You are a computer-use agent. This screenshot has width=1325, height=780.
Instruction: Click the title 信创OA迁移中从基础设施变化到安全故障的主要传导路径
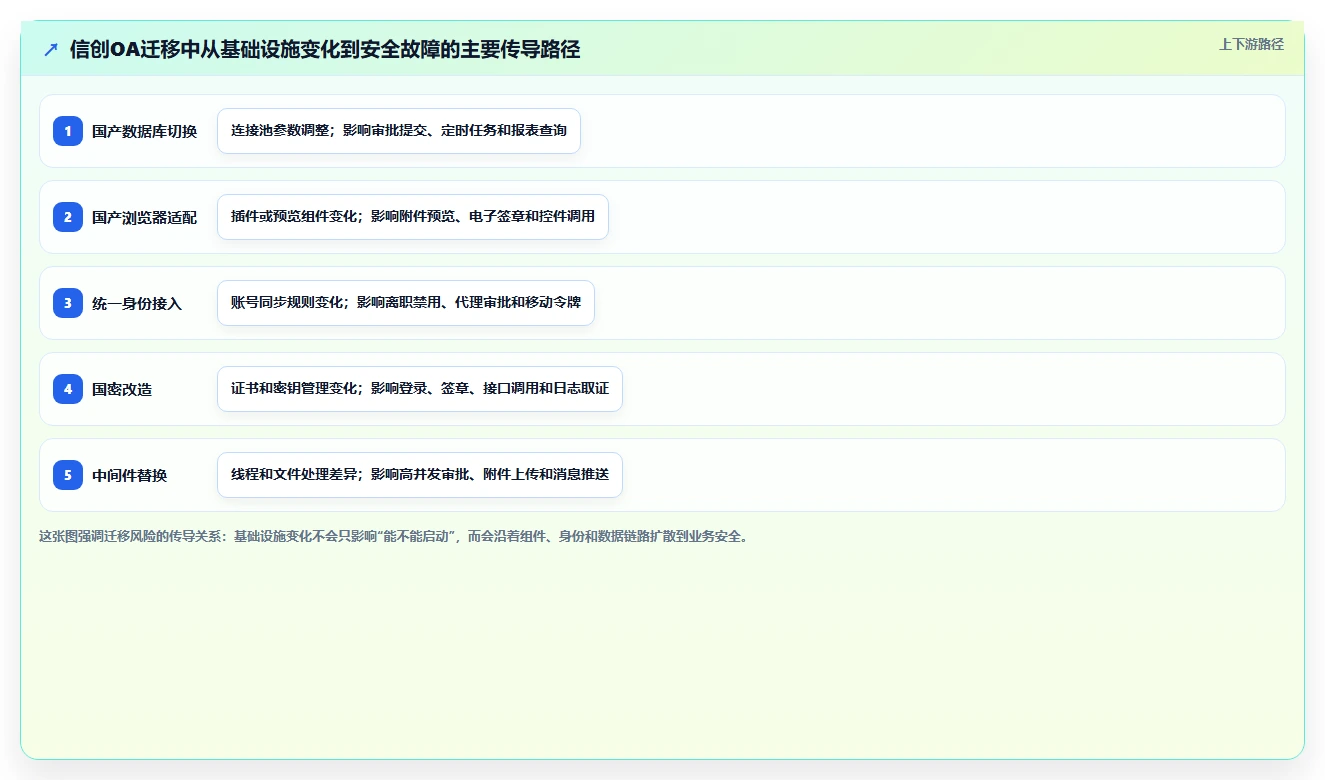tap(325, 50)
